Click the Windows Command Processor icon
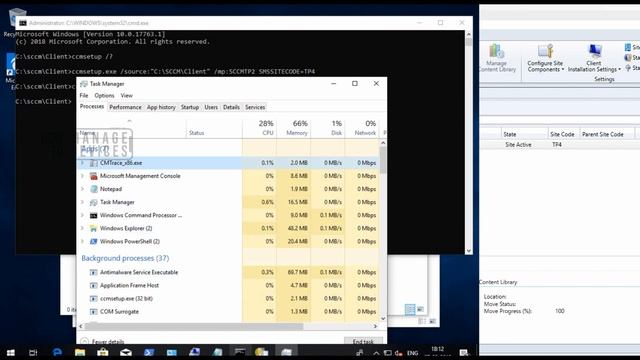Image resolution: width=640 pixels, height=360 pixels. pyautogui.click(x=93, y=215)
